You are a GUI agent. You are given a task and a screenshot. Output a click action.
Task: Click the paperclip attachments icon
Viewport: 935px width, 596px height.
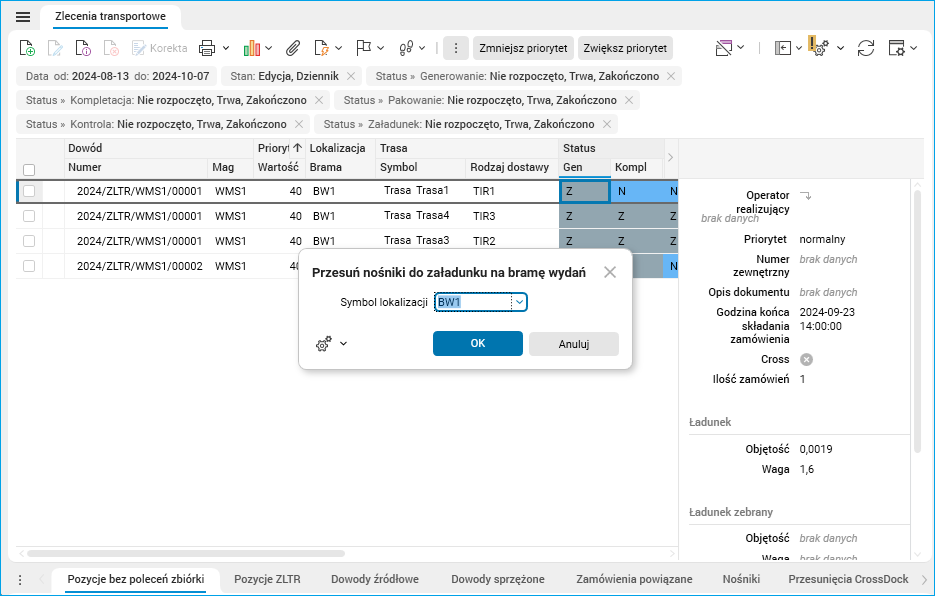[x=292, y=48]
